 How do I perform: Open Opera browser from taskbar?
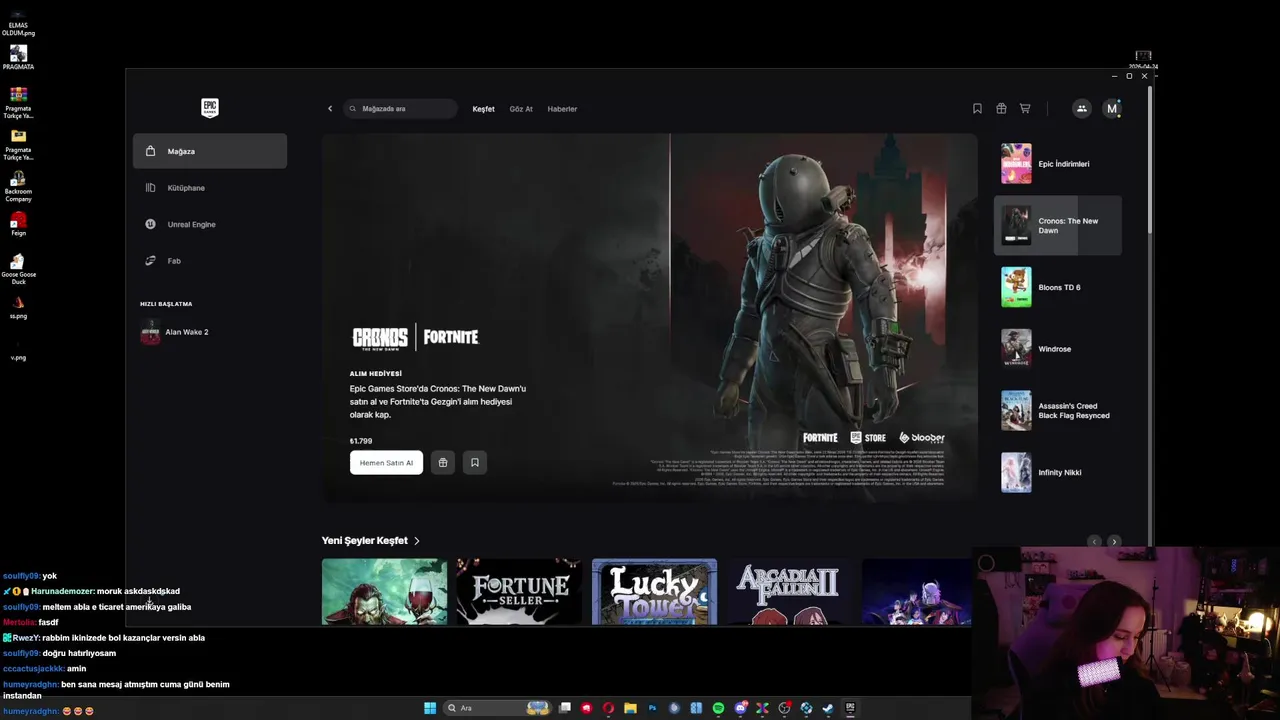click(608, 708)
